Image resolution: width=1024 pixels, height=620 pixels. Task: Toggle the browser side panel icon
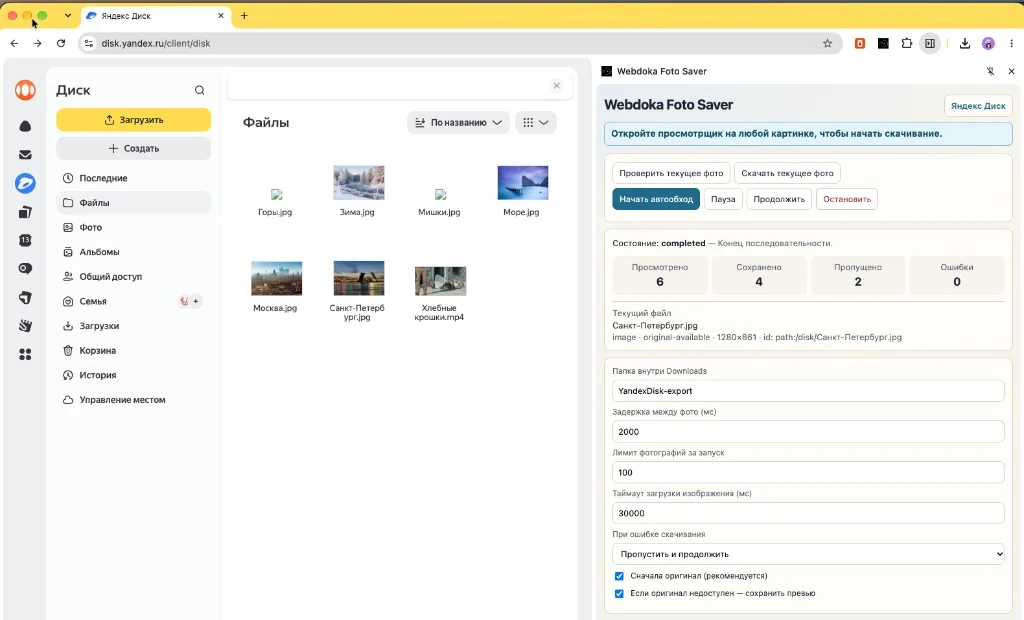coord(930,43)
